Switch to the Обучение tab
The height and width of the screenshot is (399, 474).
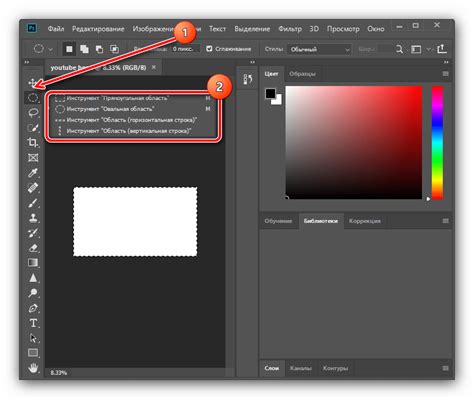tap(278, 221)
